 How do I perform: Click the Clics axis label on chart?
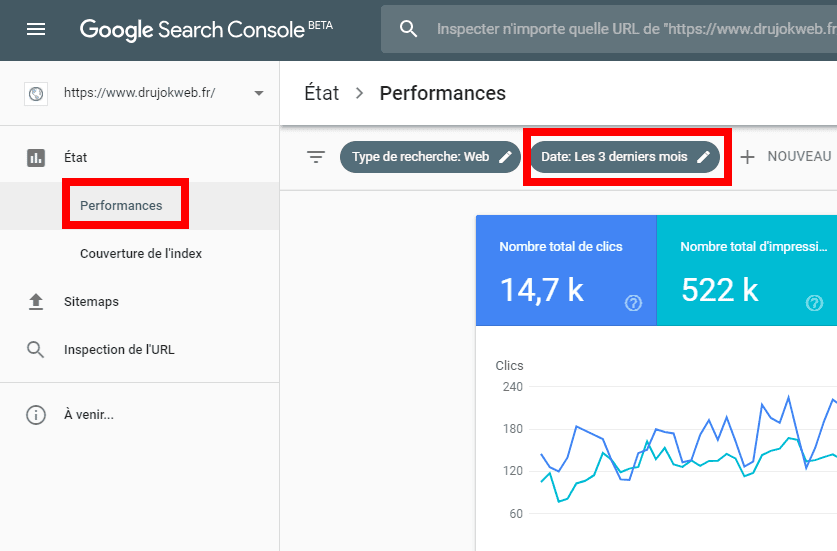tap(509, 366)
